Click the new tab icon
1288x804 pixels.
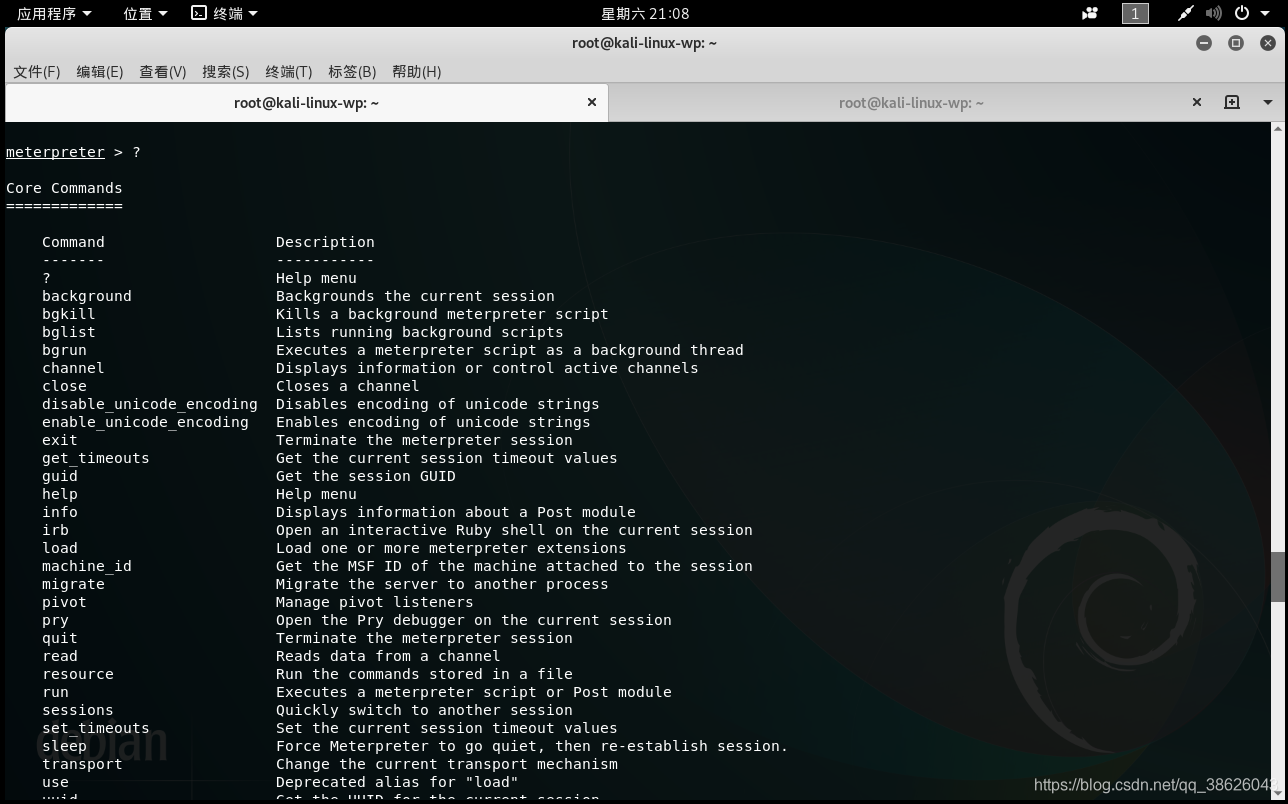(x=1232, y=102)
